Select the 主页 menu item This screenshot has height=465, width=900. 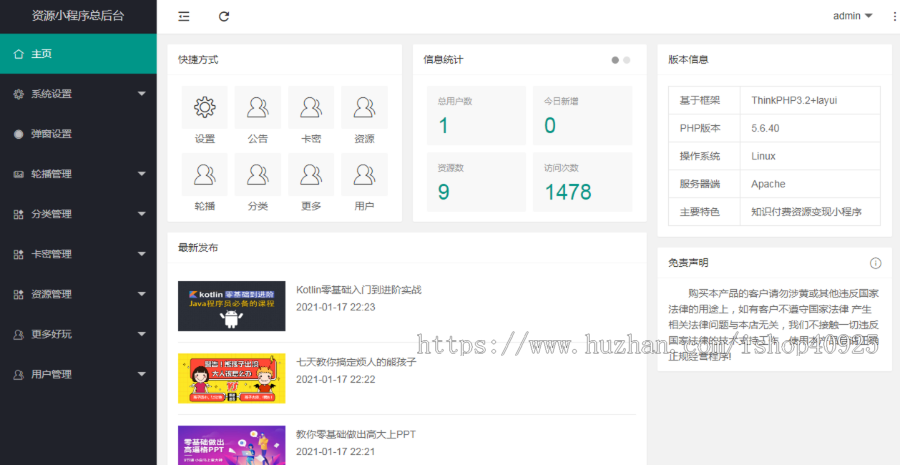pyautogui.click(x=78, y=54)
